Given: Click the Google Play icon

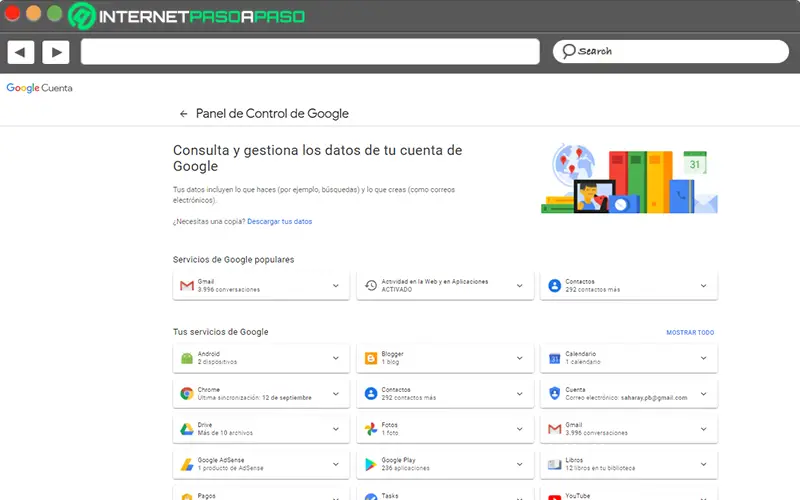Looking at the screenshot, I should click(x=370, y=464).
